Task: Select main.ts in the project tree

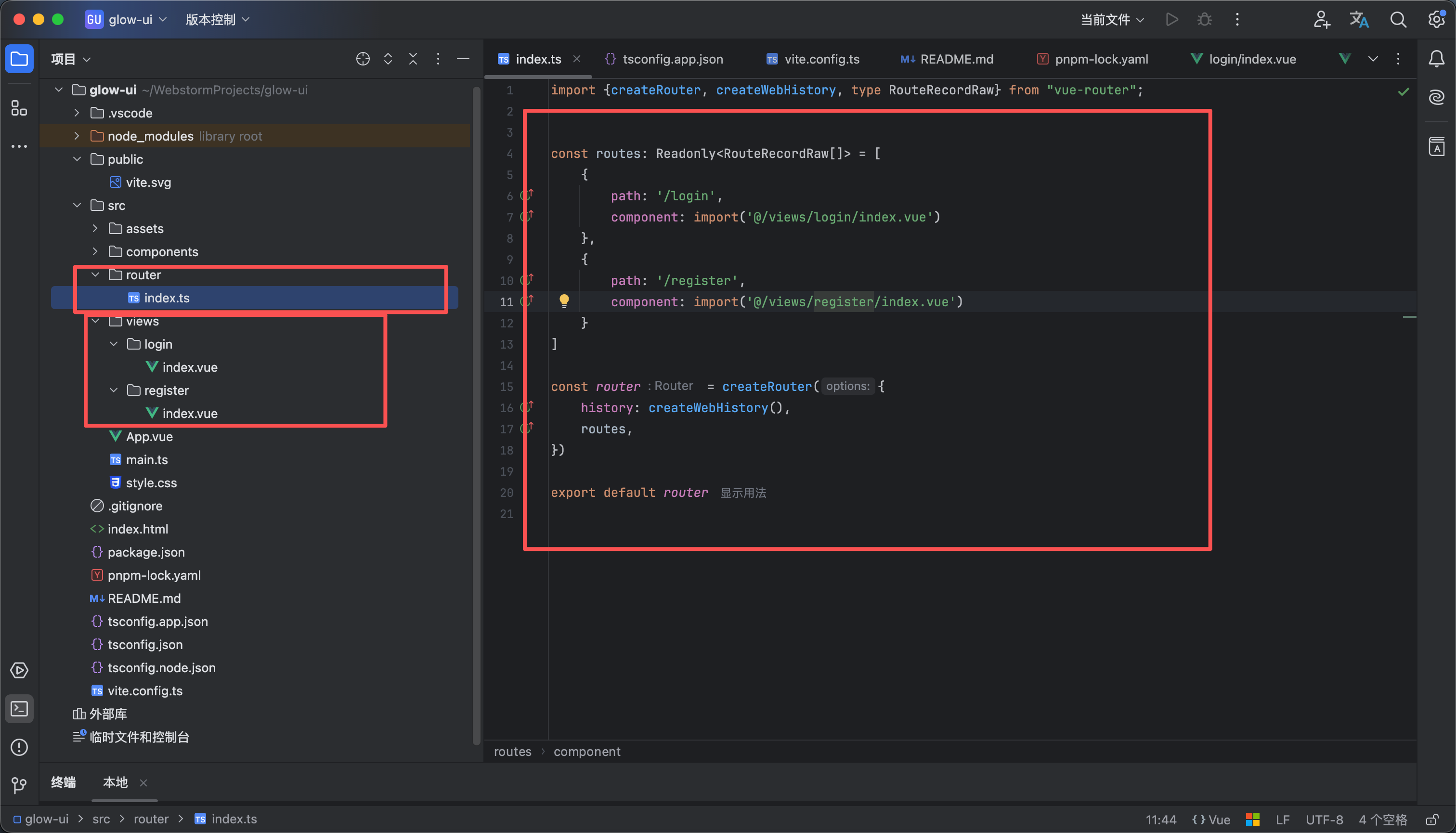Action: pyautogui.click(x=146, y=460)
